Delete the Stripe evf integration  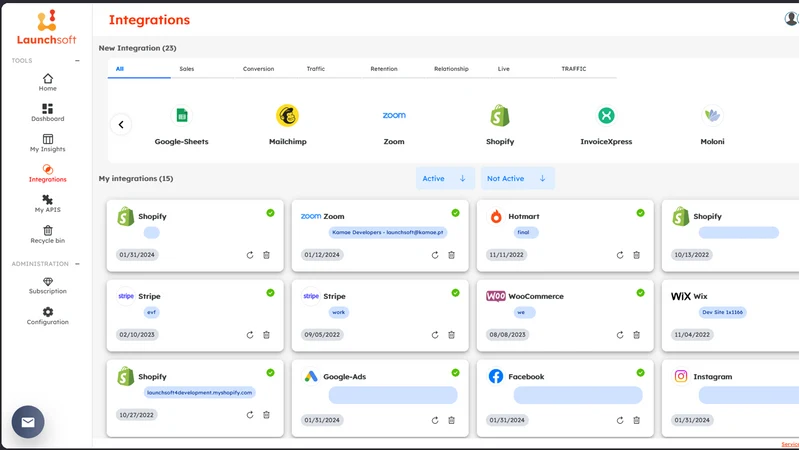pyautogui.click(x=266, y=335)
